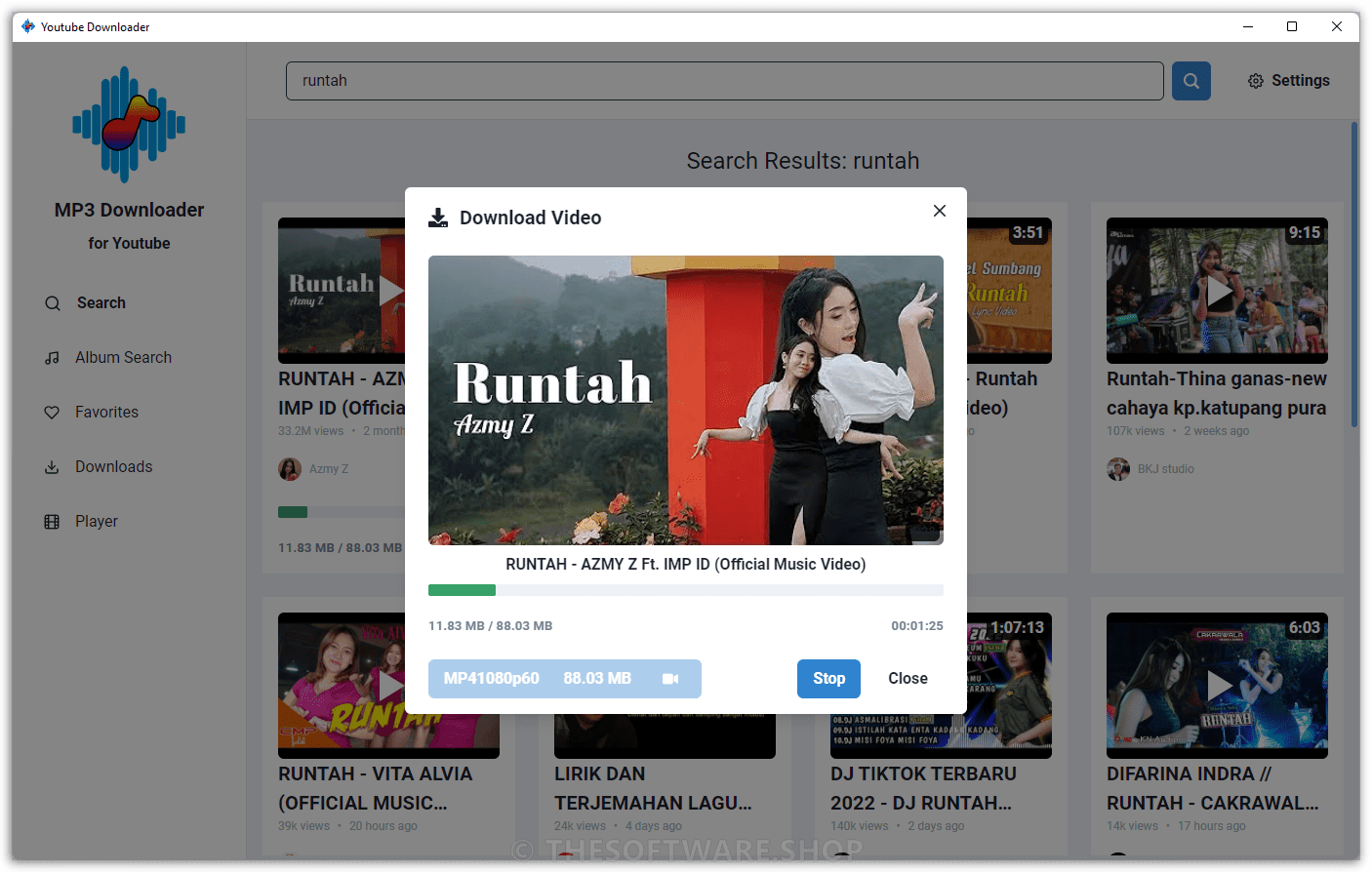This screenshot has width=1372, height=872.
Task: Click the dialog download progress bar
Action: pyautogui.click(x=686, y=590)
